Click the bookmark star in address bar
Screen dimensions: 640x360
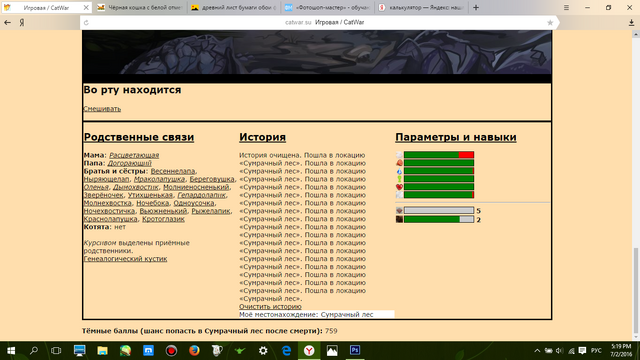tap(550, 23)
